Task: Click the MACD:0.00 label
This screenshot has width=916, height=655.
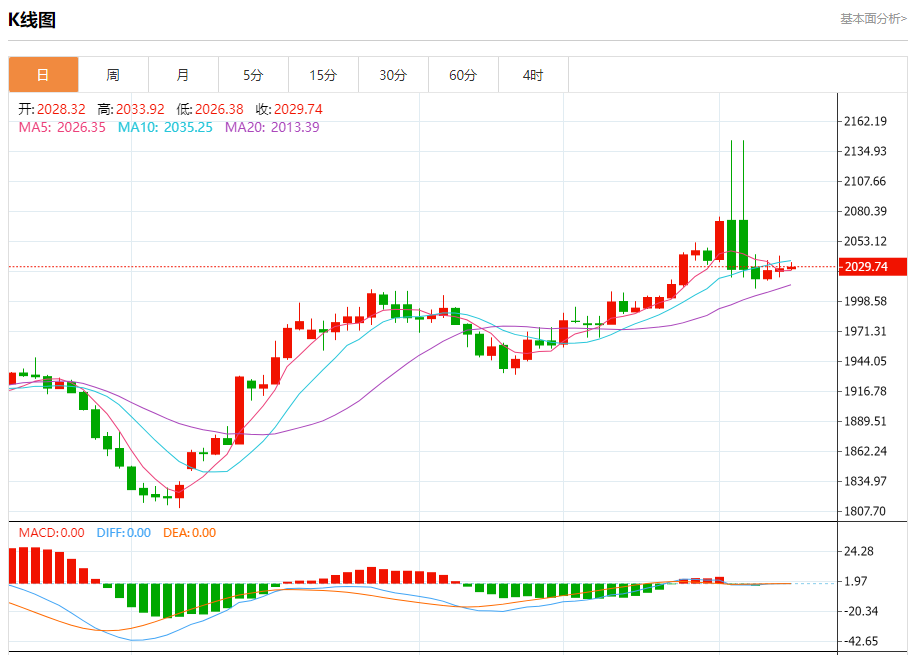Action: pos(51,533)
